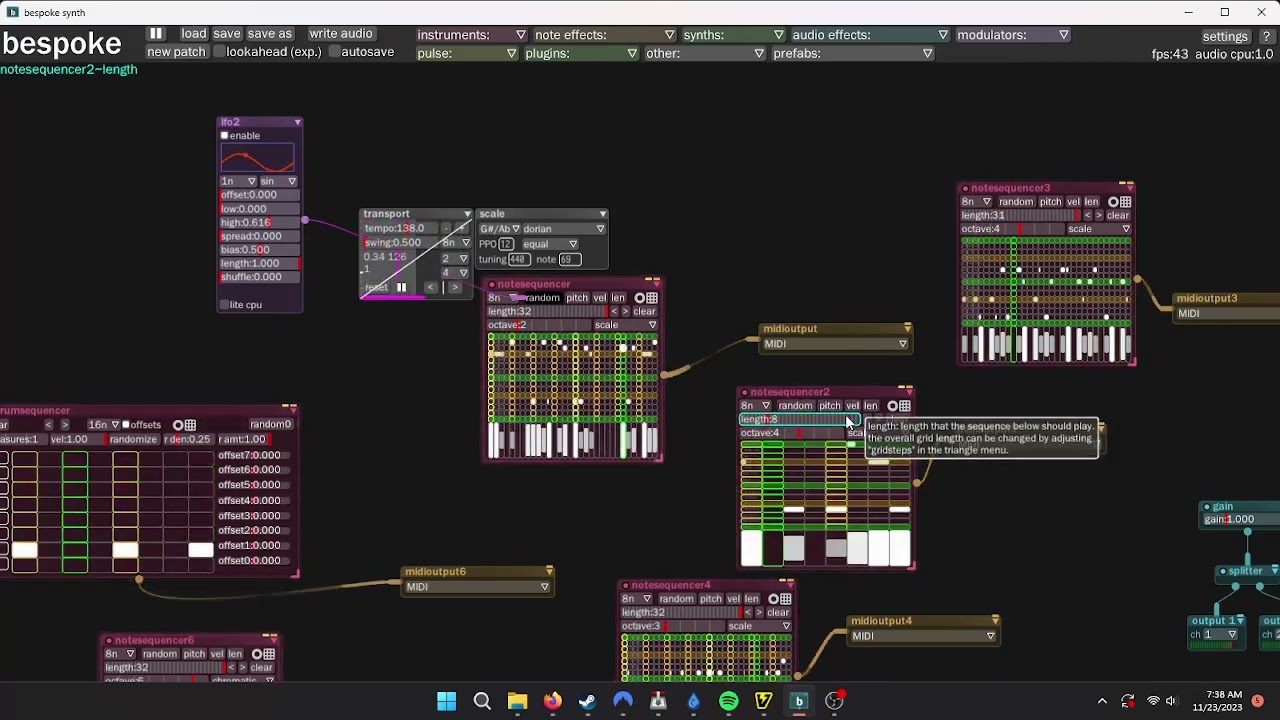Viewport: 1280px width, 720px height.
Task: Click the scale note 69 field
Action: click(569, 260)
